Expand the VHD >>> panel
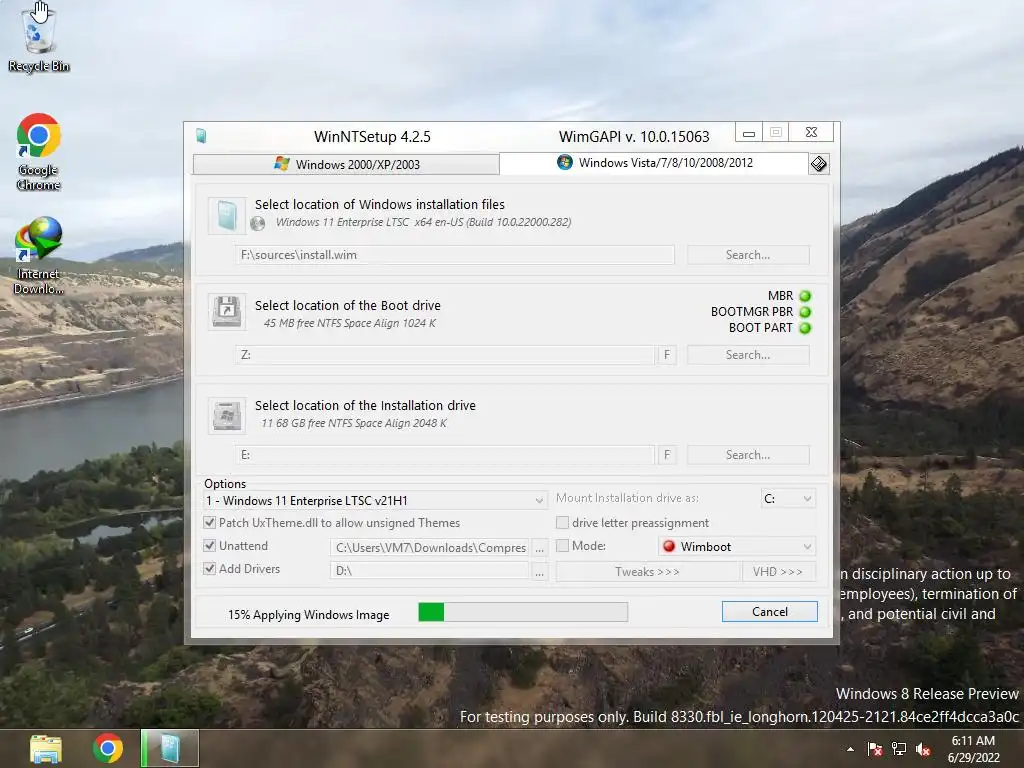 (778, 571)
